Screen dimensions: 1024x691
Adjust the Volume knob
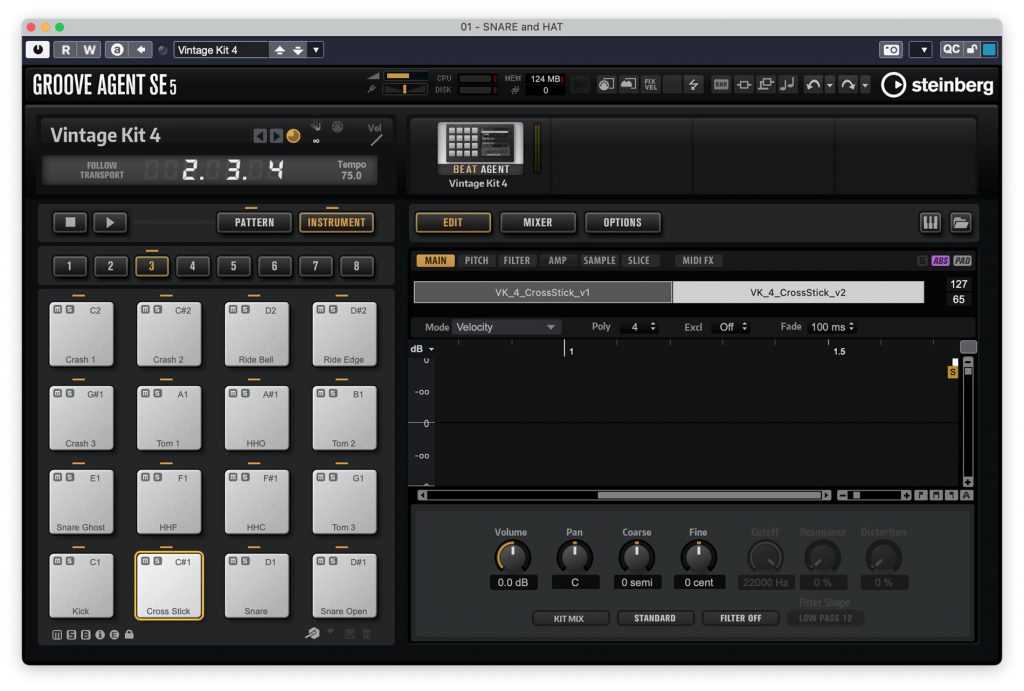point(513,556)
